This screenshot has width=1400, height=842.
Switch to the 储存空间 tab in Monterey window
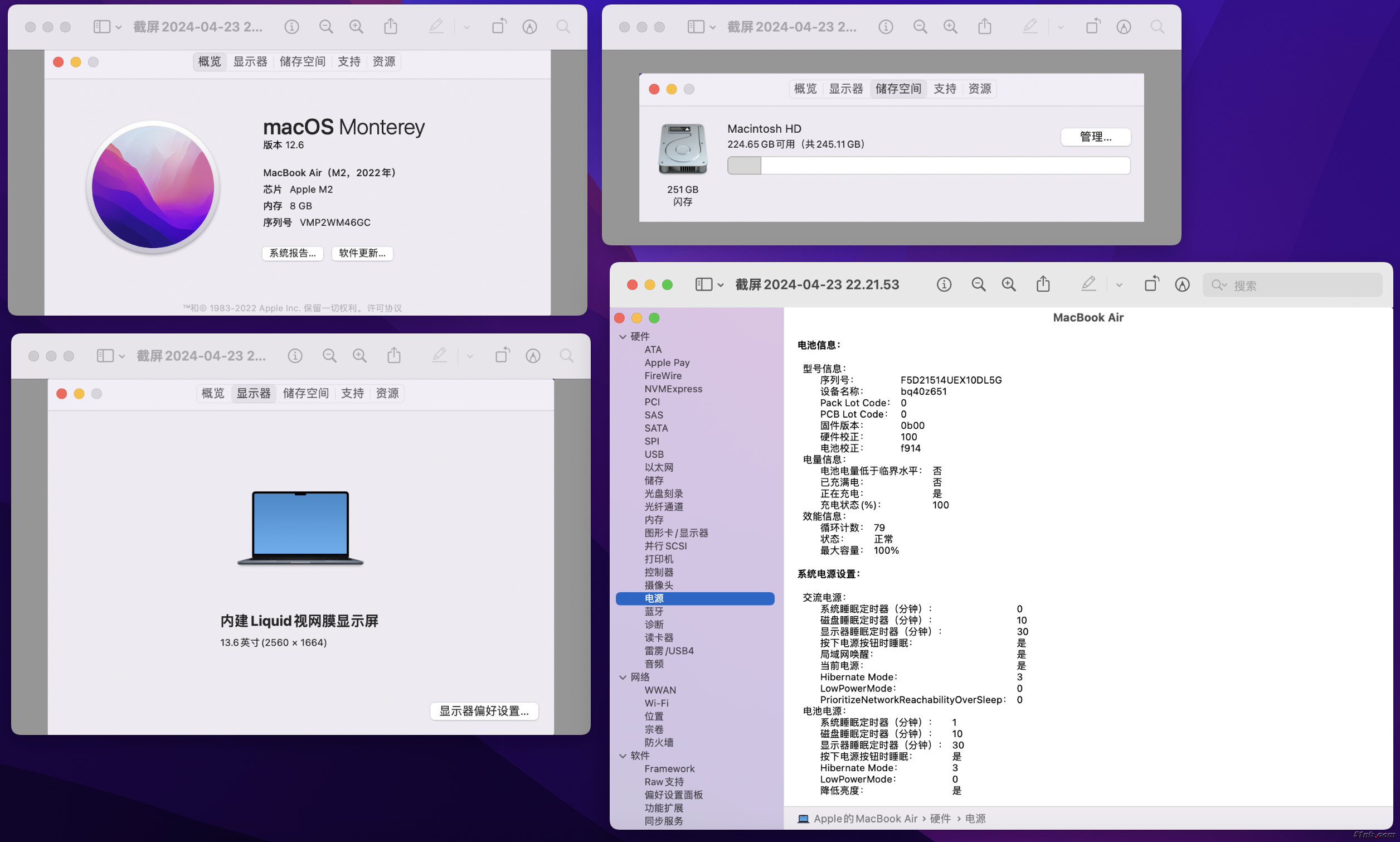click(302, 62)
